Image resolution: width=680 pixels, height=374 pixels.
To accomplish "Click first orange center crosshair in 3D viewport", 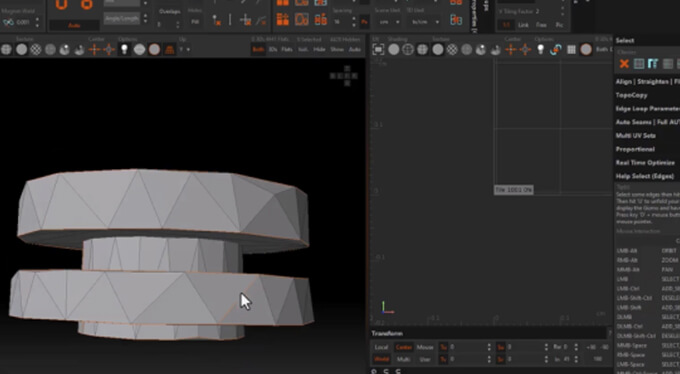I will click(x=94, y=49).
